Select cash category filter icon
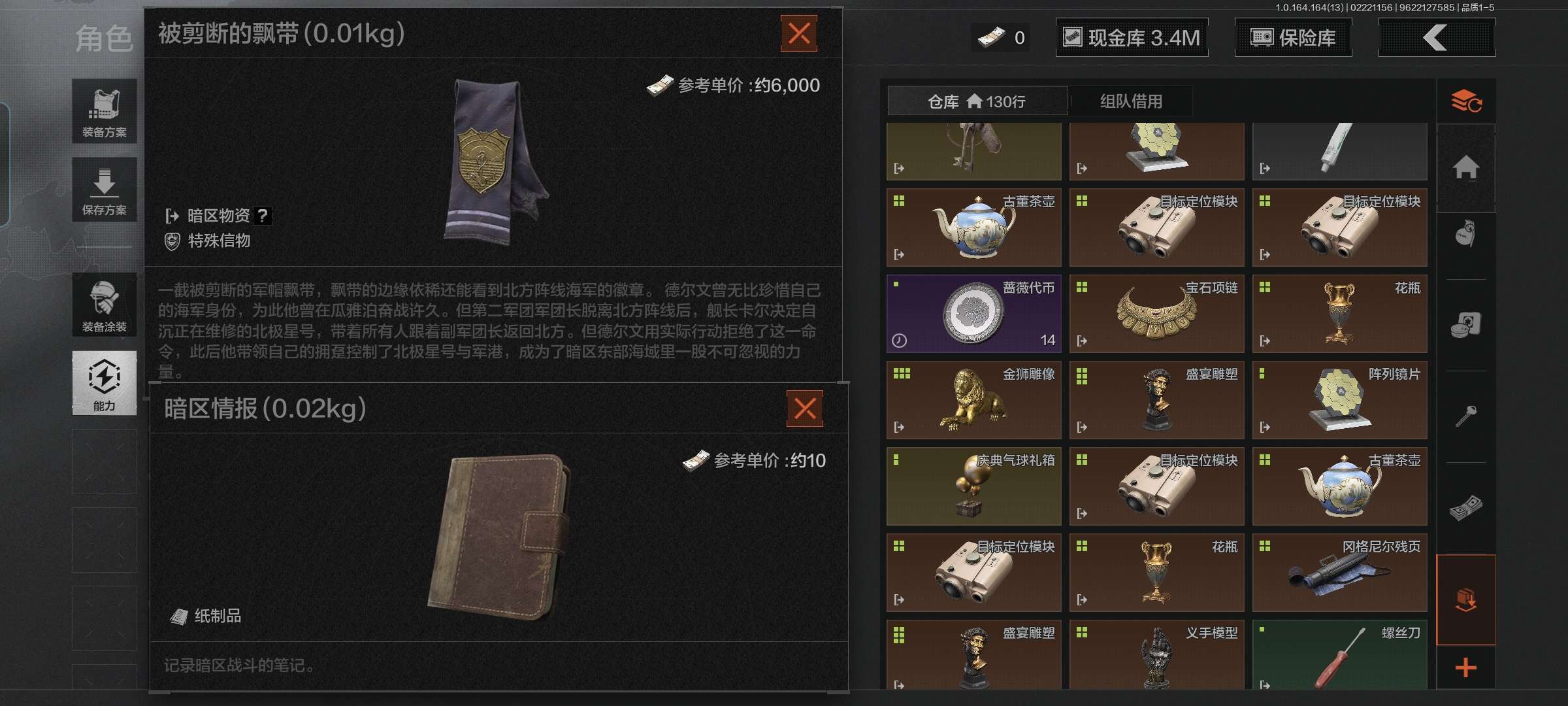The height and width of the screenshot is (706, 1568). [x=1466, y=507]
